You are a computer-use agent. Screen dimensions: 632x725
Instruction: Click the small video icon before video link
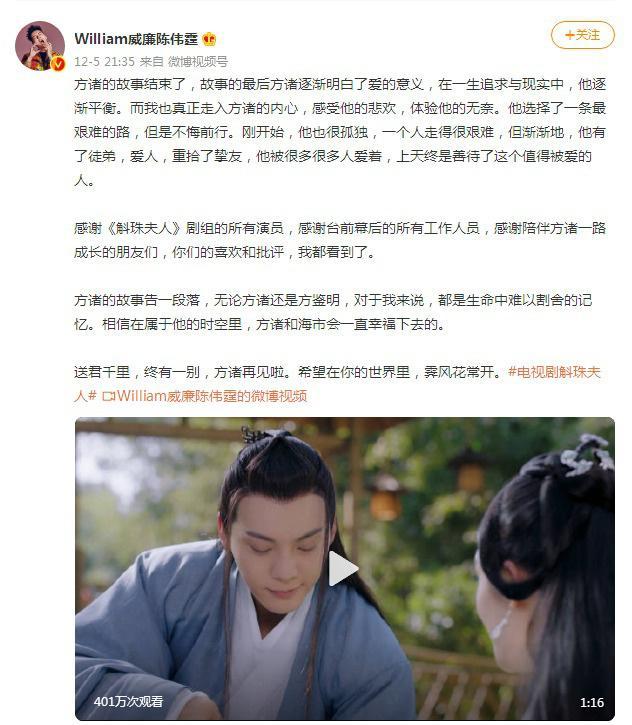[109, 396]
